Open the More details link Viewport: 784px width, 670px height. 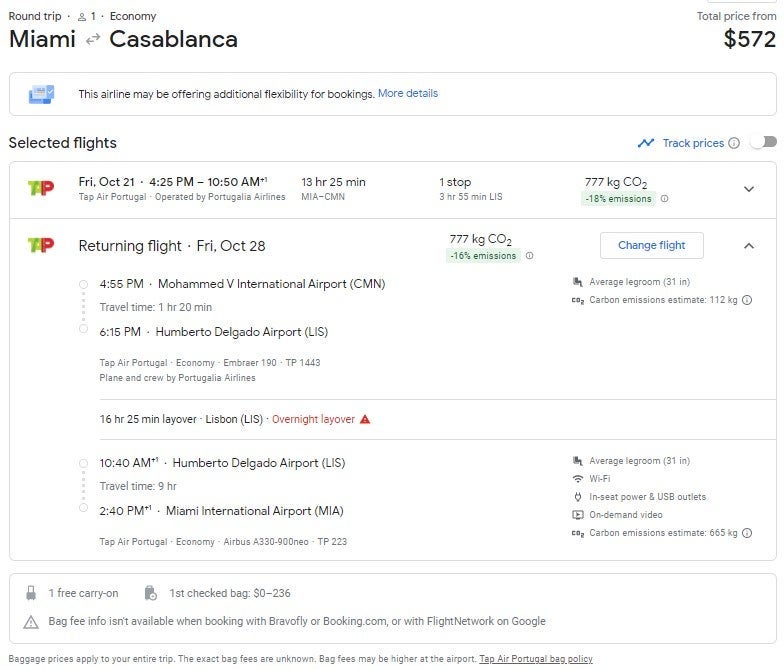pyautogui.click(x=407, y=94)
